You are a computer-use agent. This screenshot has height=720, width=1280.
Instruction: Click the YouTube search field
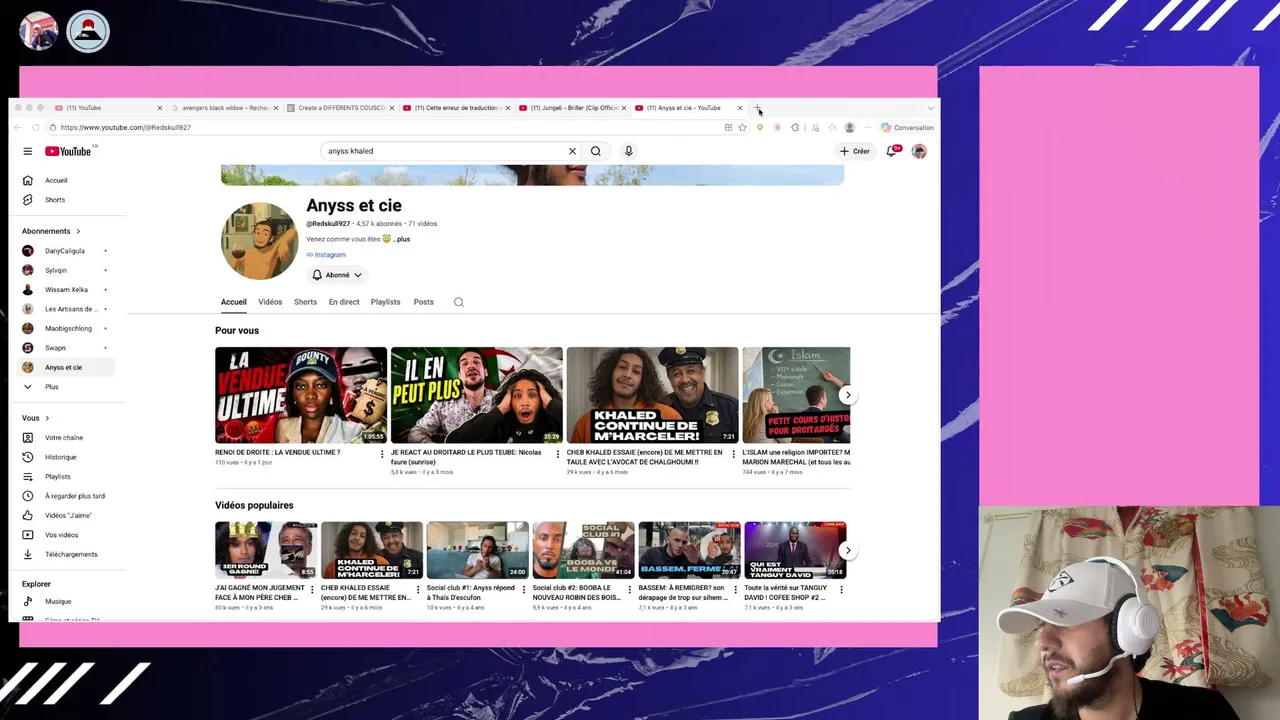click(x=445, y=151)
